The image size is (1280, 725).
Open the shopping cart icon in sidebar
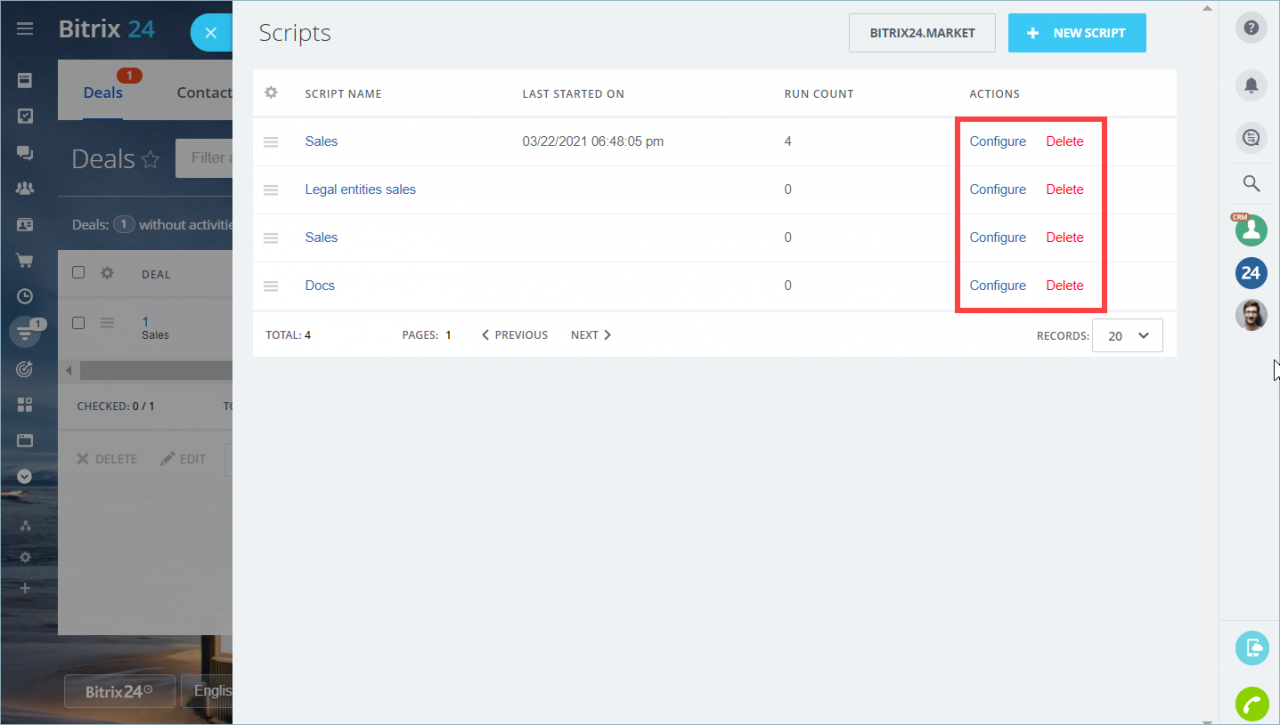pos(25,260)
